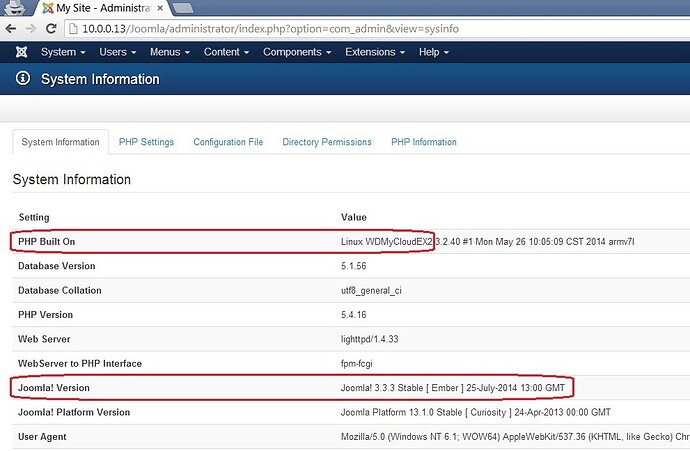
Task: Click the PHP Version label
Action: pos(45,315)
